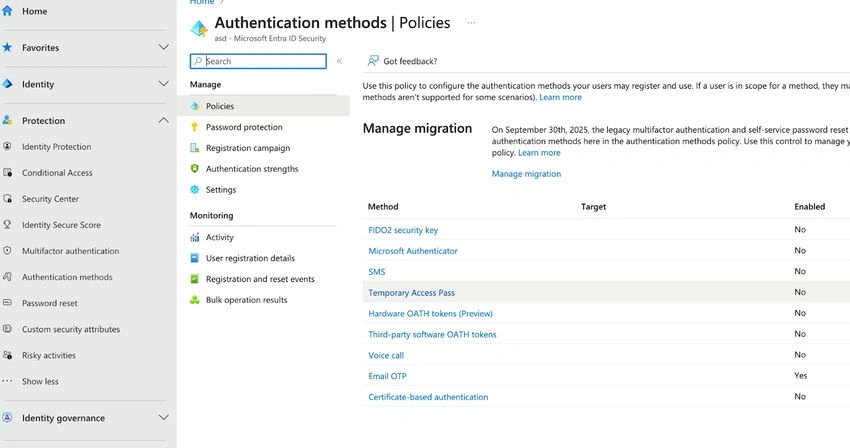Click the Registration and reset events icon
The width and height of the screenshot is (850, 448).
click(195, 279)
